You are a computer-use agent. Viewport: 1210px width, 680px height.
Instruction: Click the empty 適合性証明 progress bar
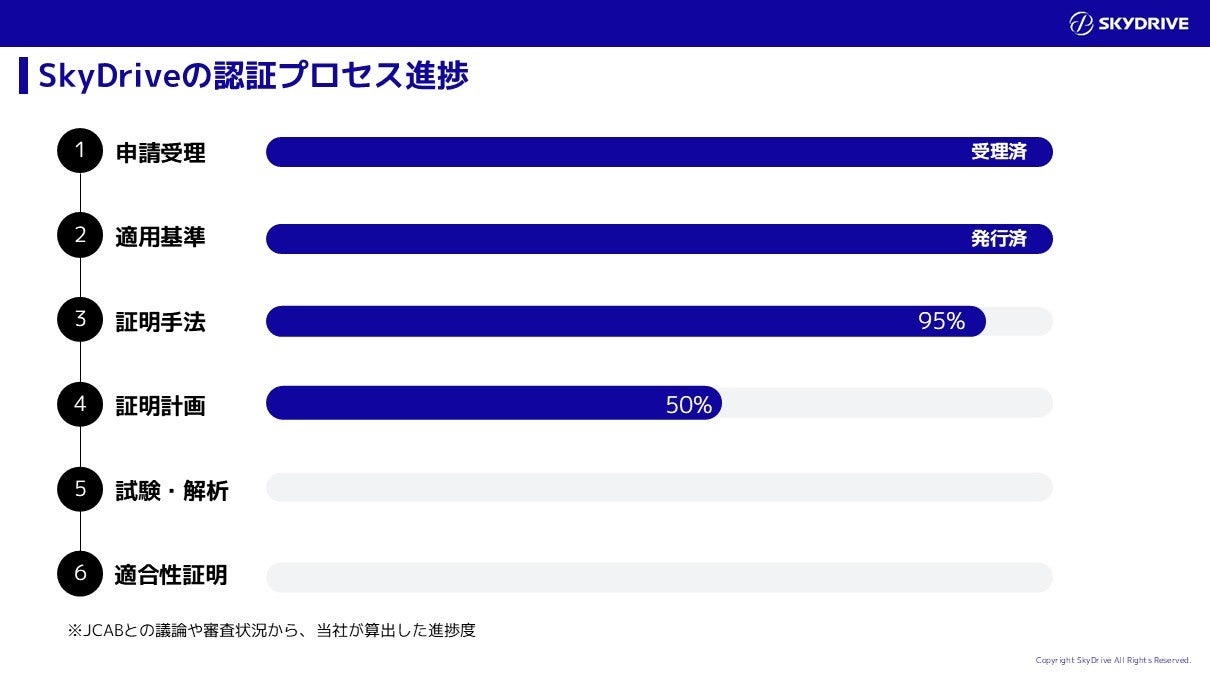coord(659,577)
